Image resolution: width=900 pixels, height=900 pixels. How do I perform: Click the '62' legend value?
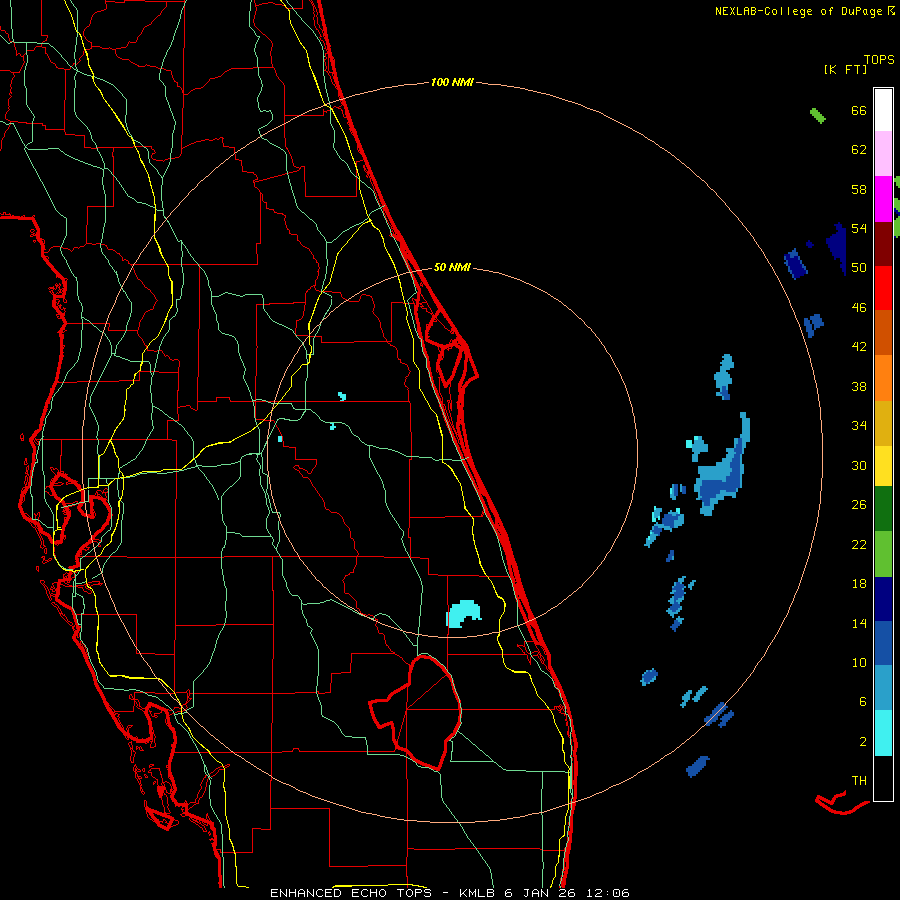click(859, 150)
